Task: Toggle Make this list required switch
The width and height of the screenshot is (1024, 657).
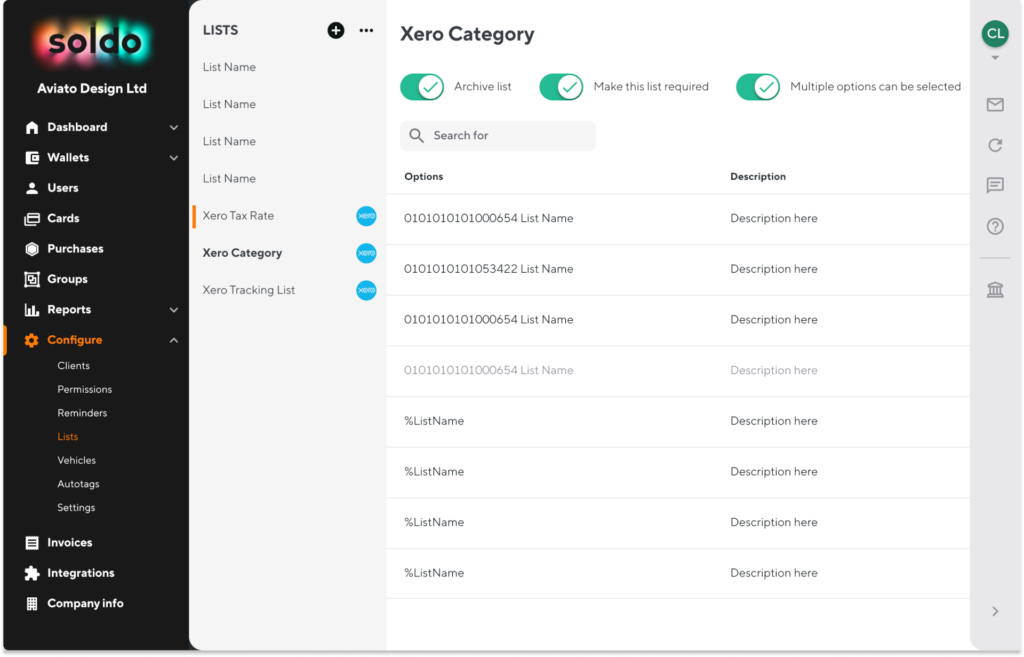Action: tap(561, 86)
